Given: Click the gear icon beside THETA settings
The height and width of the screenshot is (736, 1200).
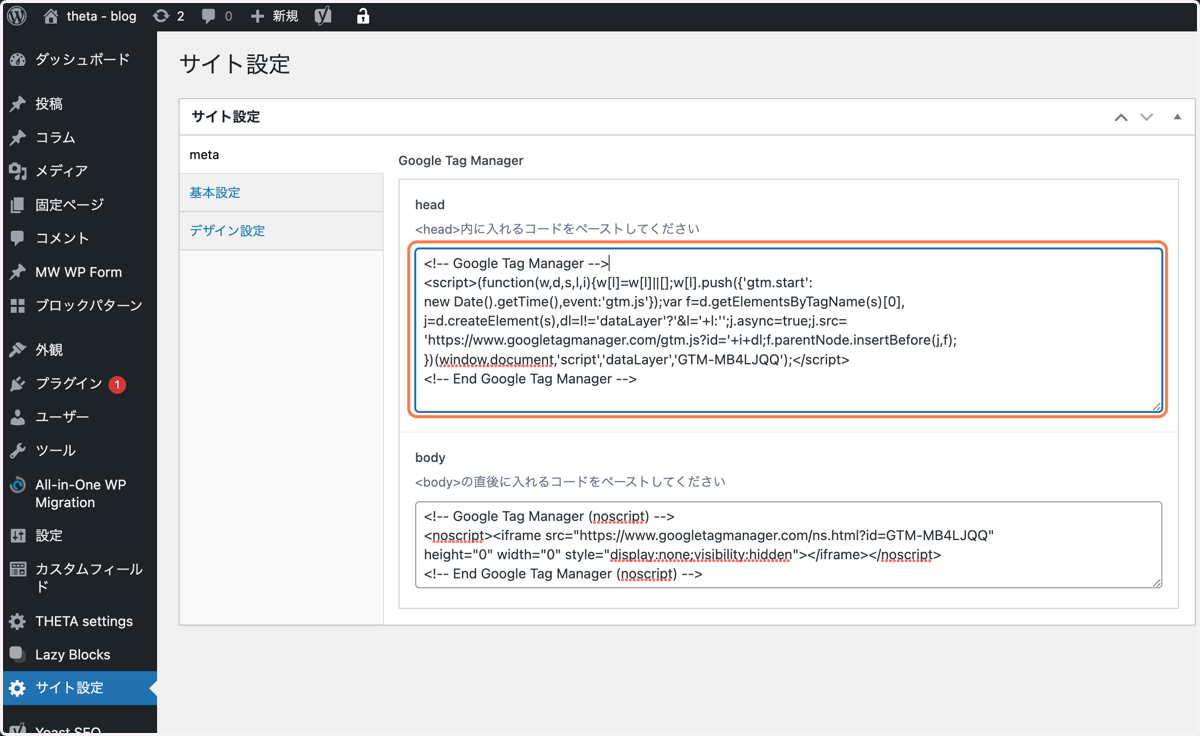Looking at the screenshot, I should (17, 621).
